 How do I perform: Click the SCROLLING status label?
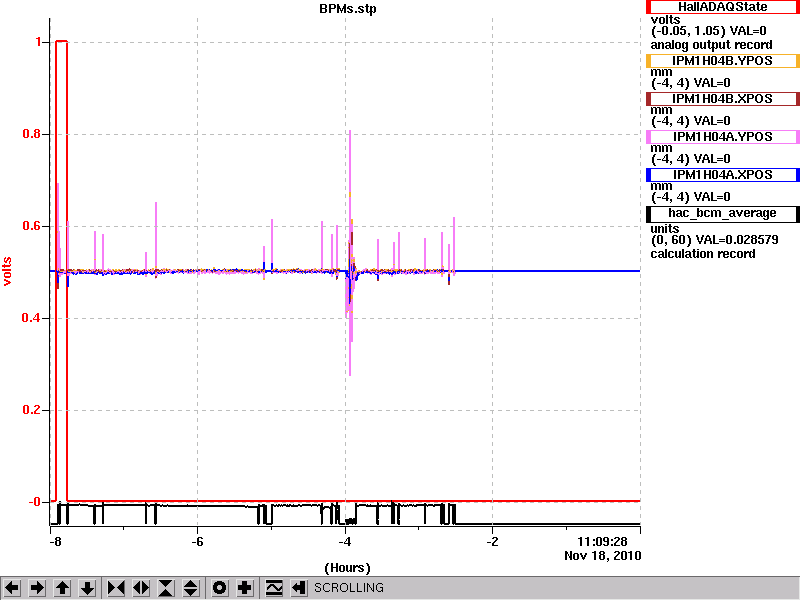(x=349, y=588)
